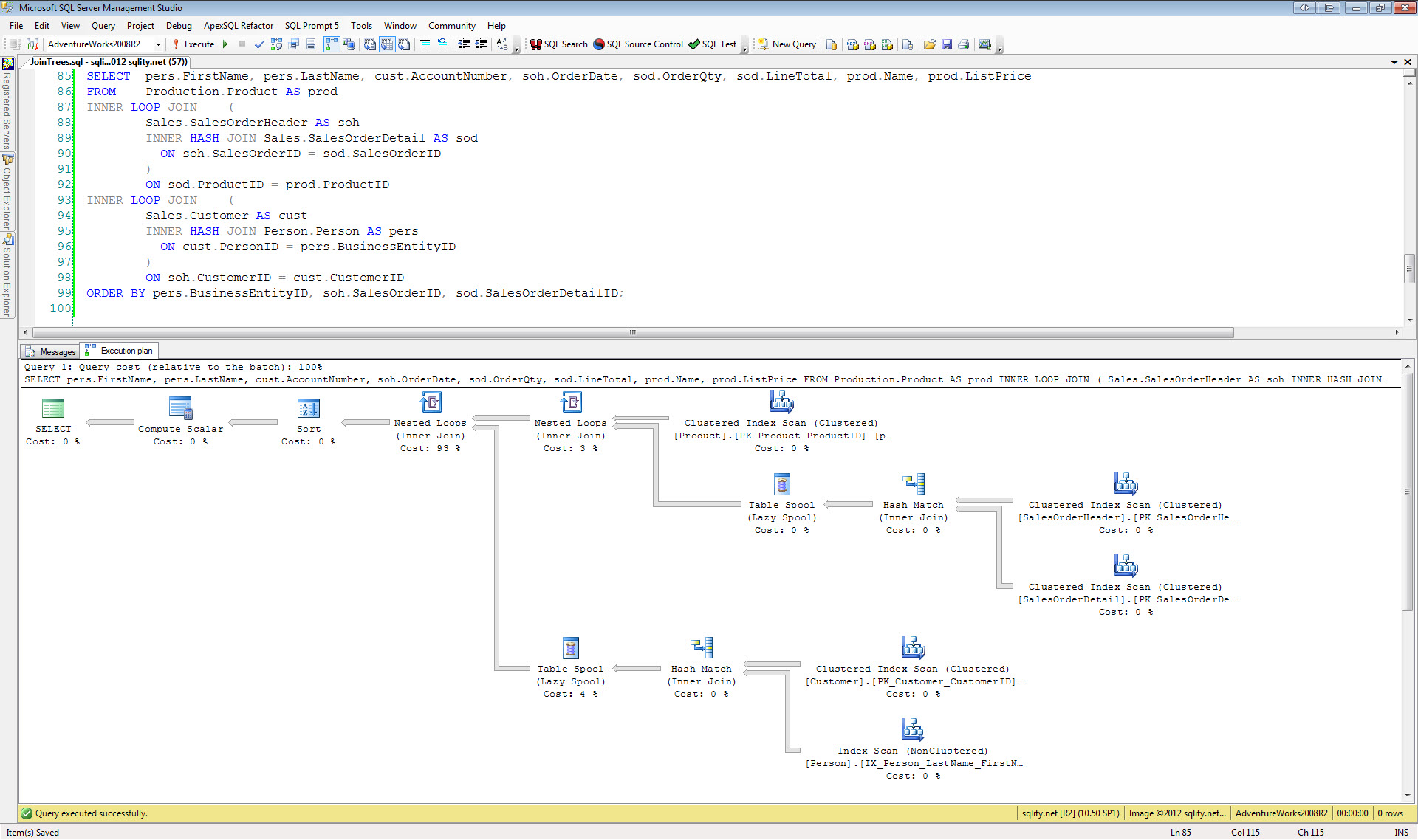Expand SQL Search toolbar options arrow
The width and height of the screenshot is (1418, 840).
(x=744, y=47)
